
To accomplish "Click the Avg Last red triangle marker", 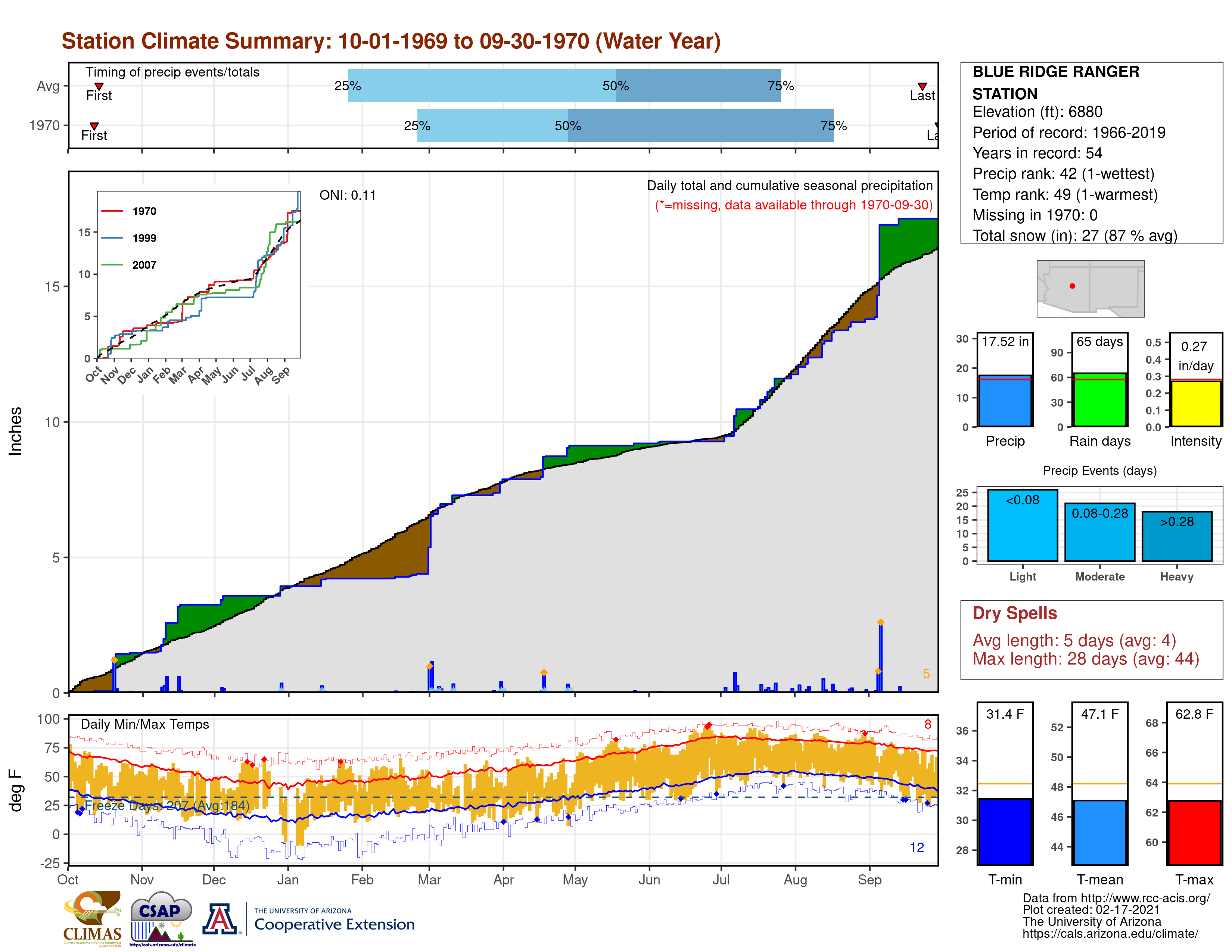I will point(922,86).
